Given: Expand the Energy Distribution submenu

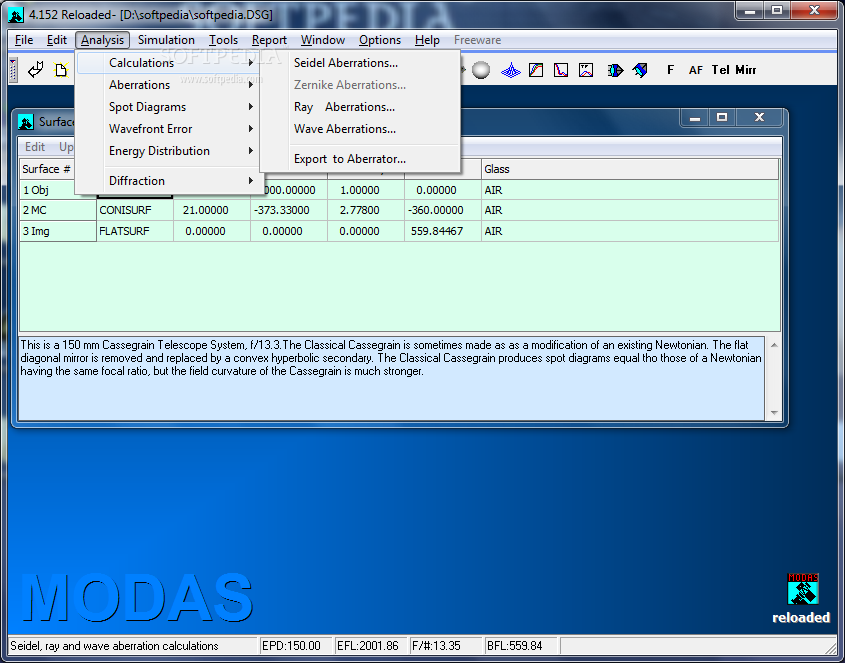Looking at the screenshot, I should [x=168, y=151].
